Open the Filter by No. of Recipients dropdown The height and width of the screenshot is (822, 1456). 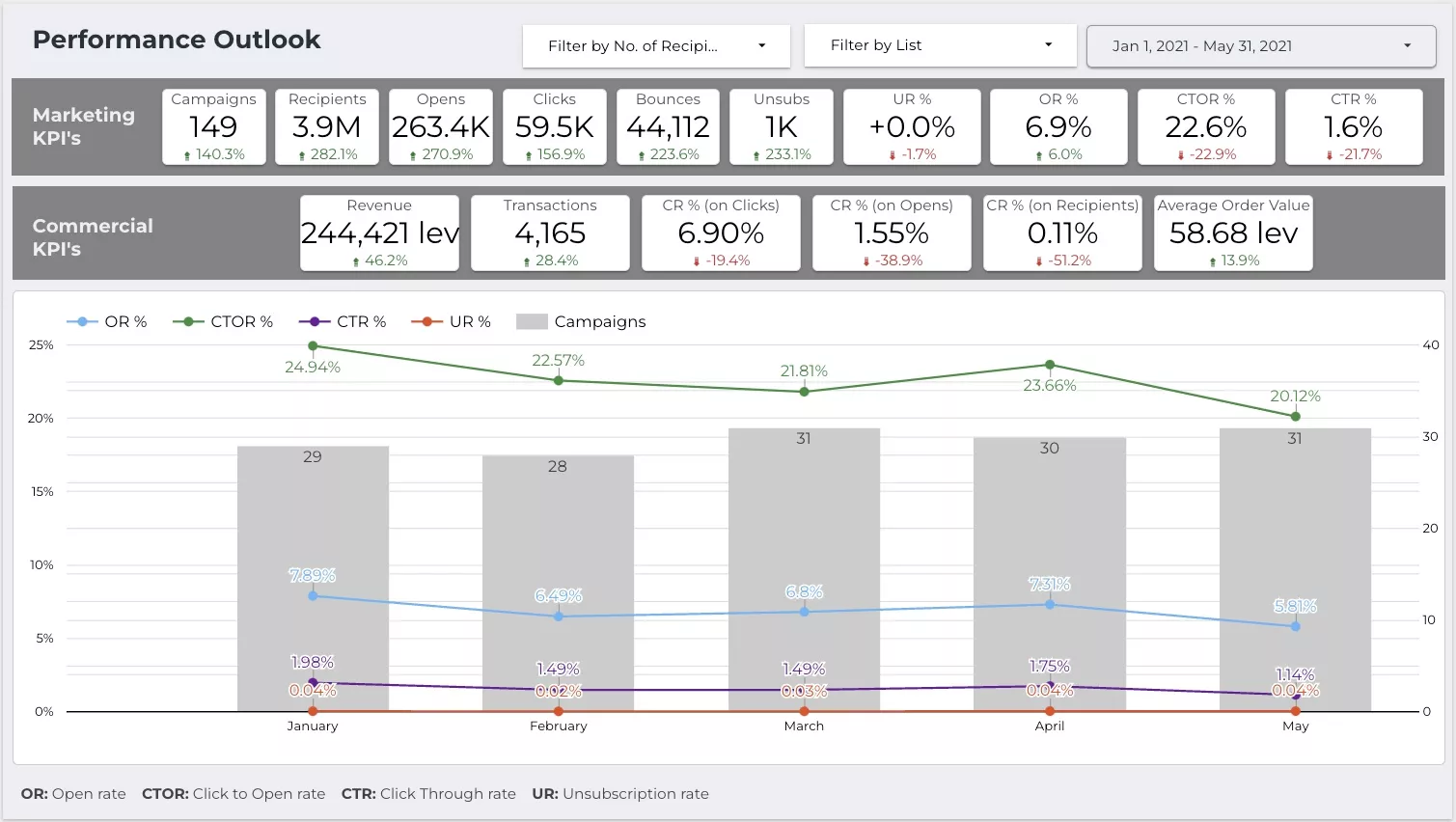coord(656,45)
